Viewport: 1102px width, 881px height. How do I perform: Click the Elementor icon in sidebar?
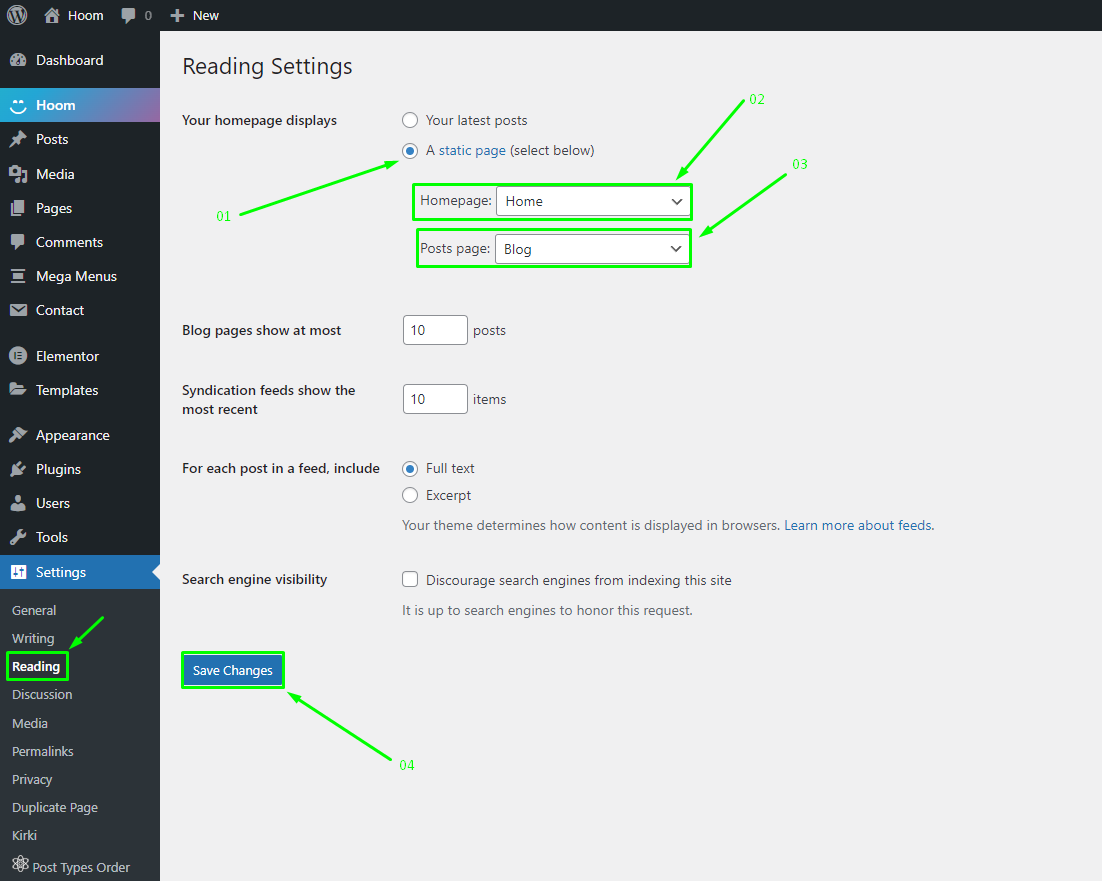[18, 356]
